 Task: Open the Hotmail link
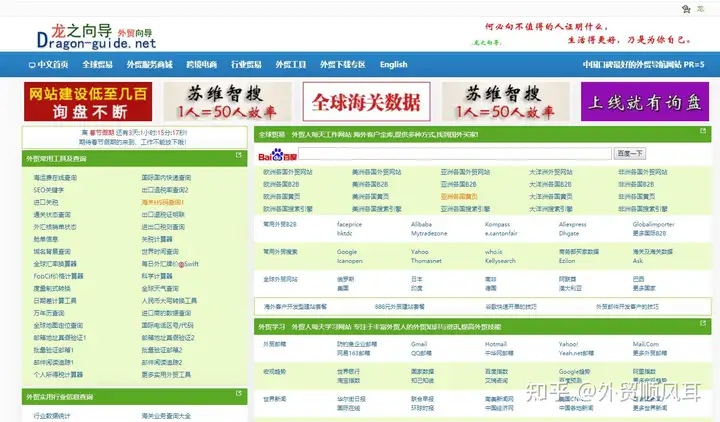click(x=496, y=344)
